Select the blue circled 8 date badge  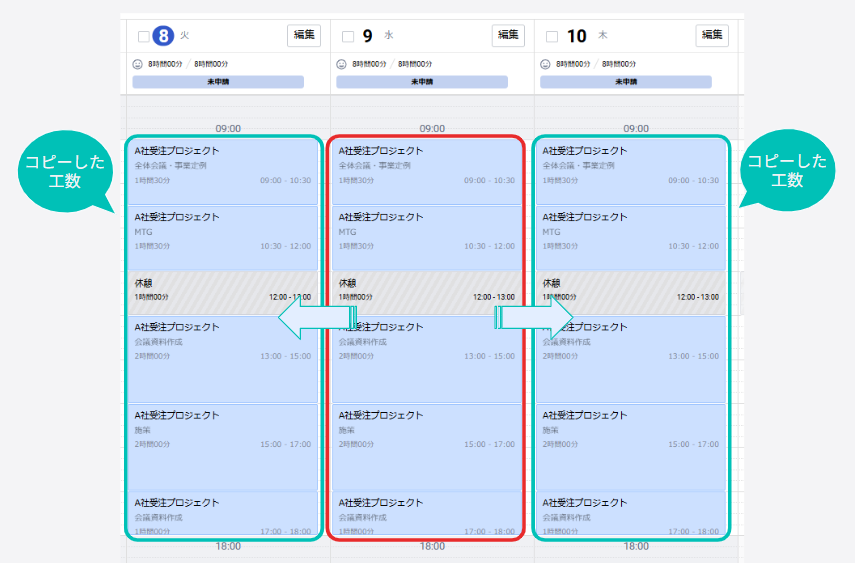click(x=163, y=36)
